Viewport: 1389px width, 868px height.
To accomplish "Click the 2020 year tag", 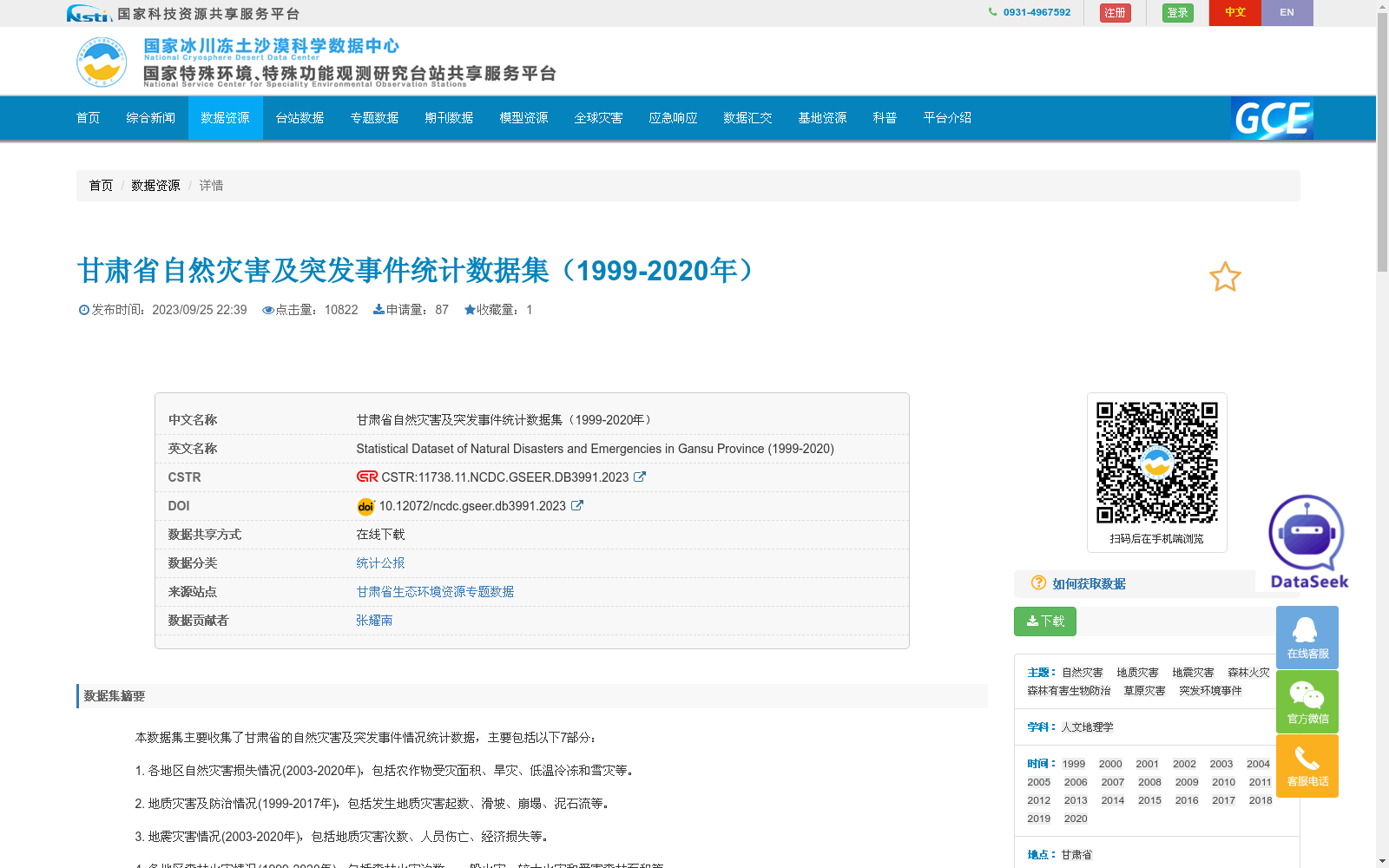I will [1076, 819].
